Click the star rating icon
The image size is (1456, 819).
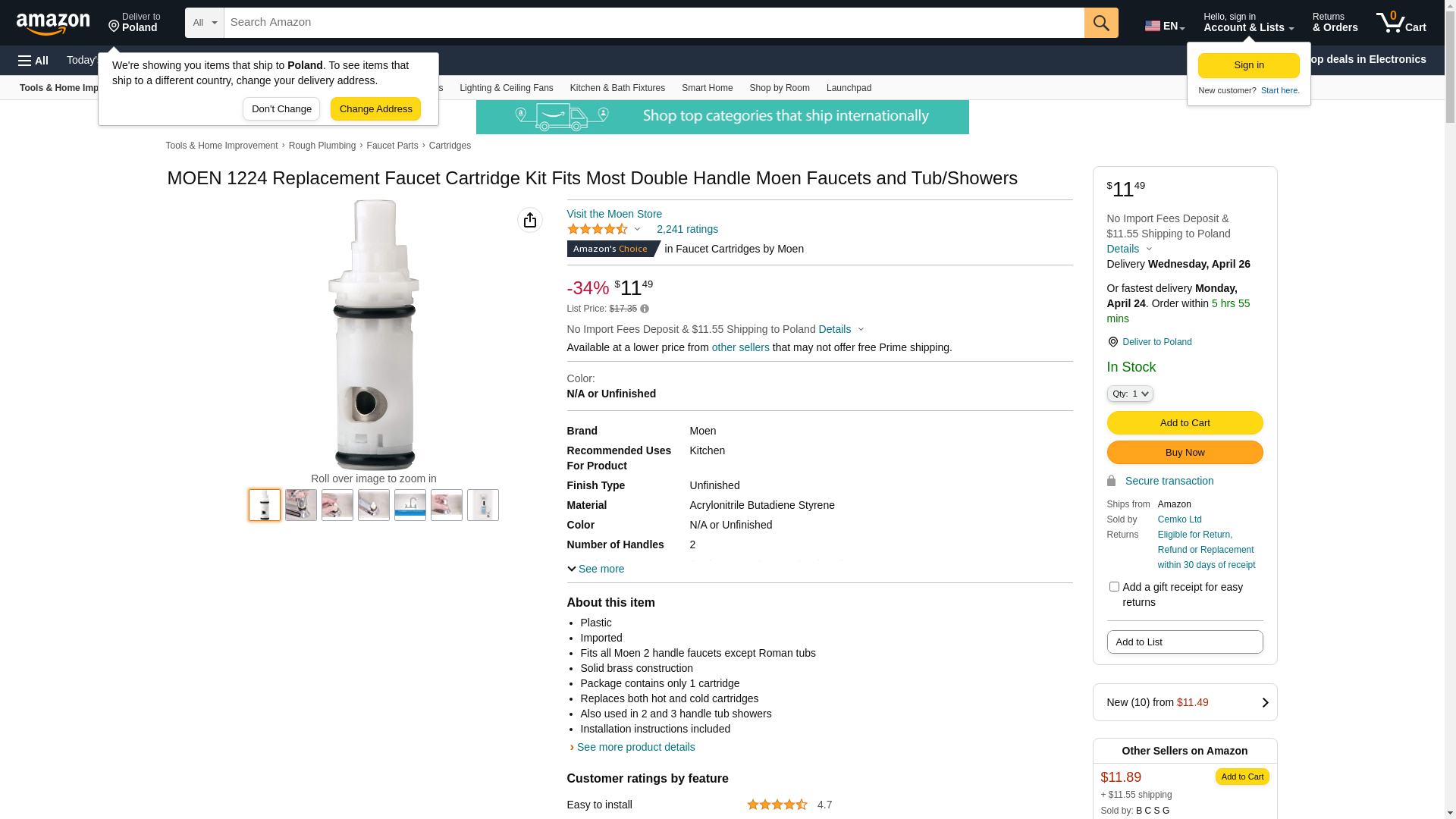click(x=598, y=229)
